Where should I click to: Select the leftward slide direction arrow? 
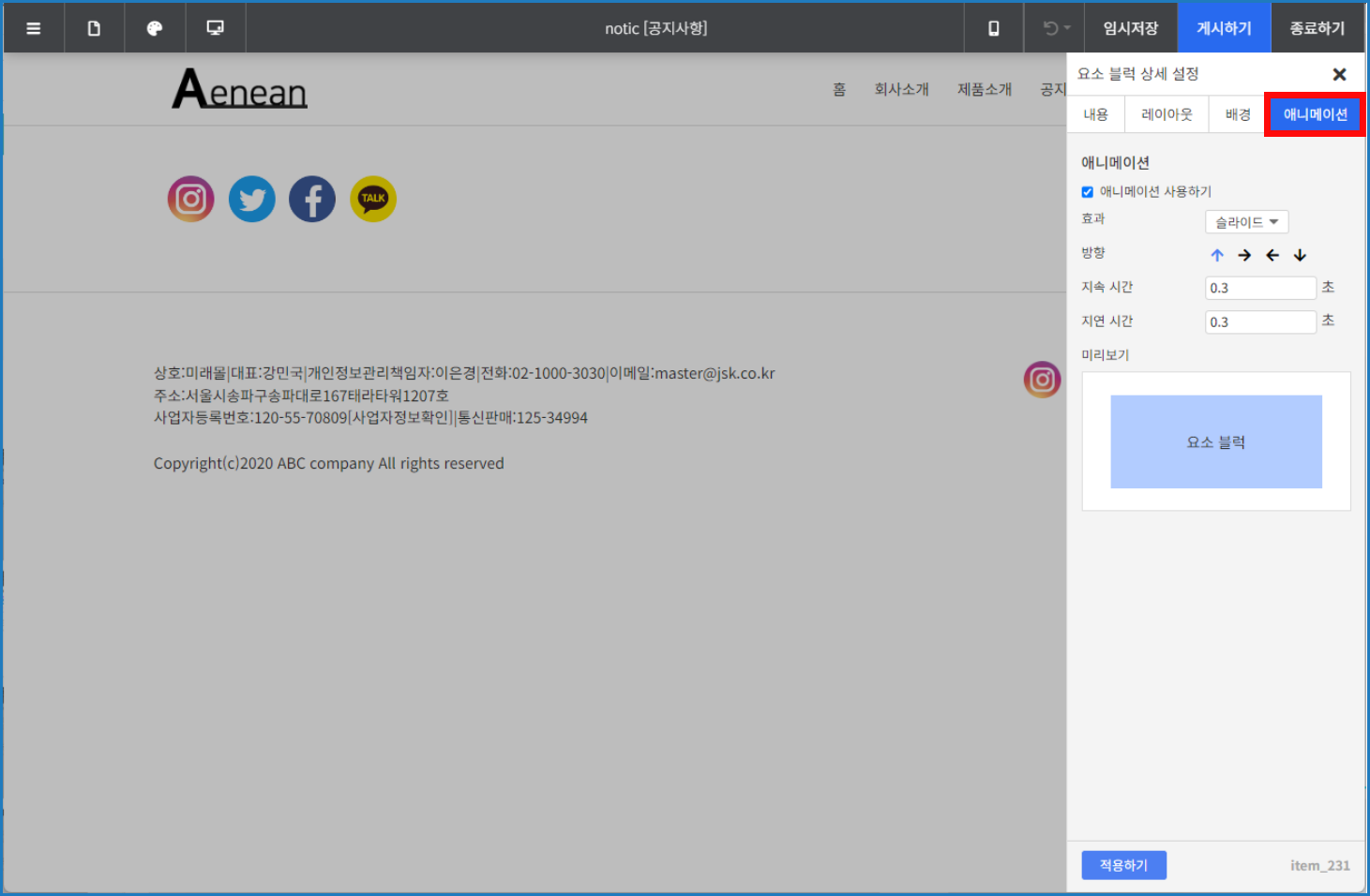tap(1272, 254)
